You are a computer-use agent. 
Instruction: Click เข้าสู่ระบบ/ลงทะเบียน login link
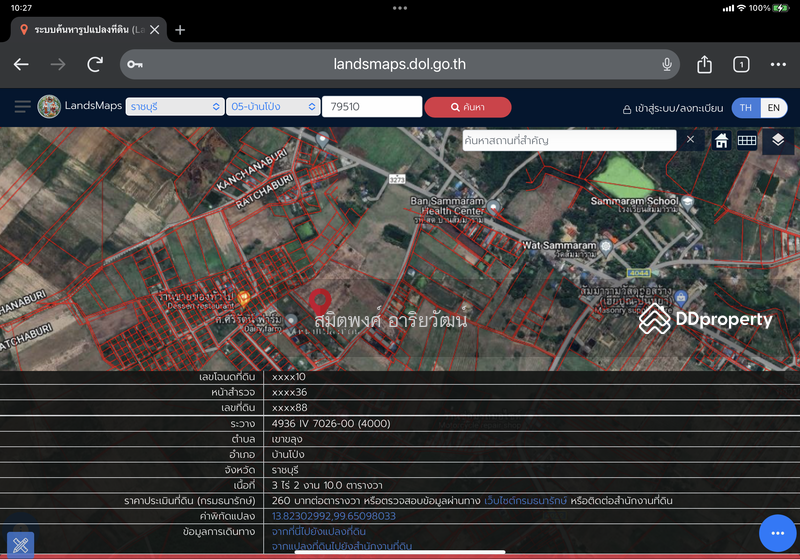[673, 108]
